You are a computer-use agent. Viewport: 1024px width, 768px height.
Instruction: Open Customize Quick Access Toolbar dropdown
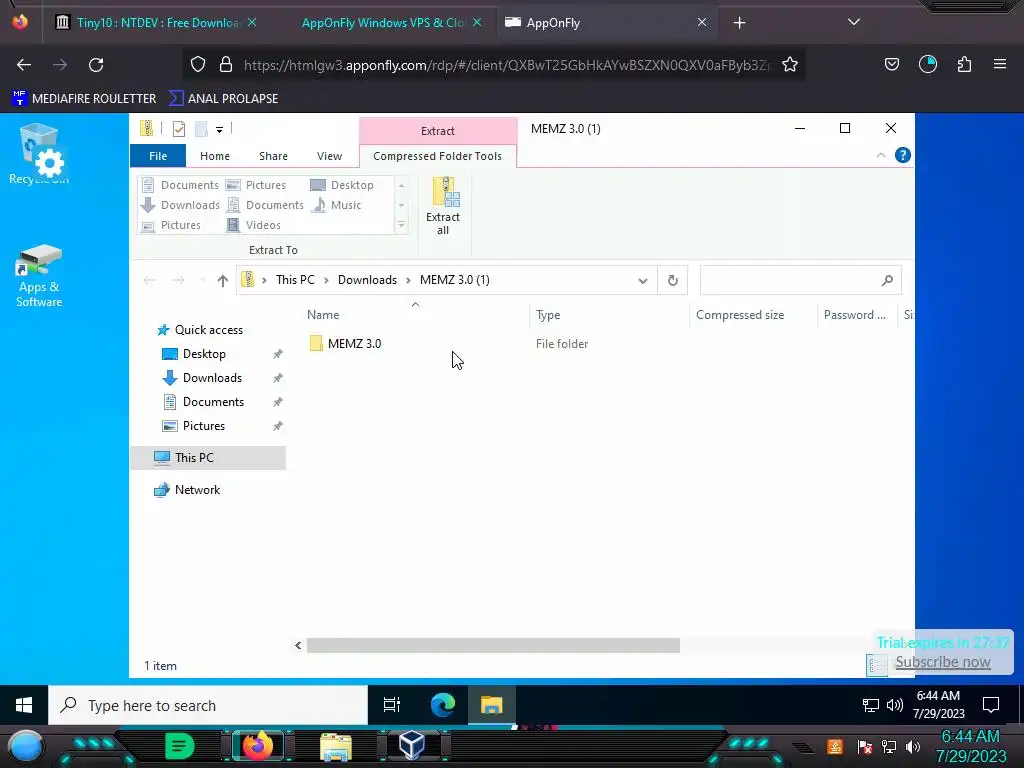click(219, 129)
